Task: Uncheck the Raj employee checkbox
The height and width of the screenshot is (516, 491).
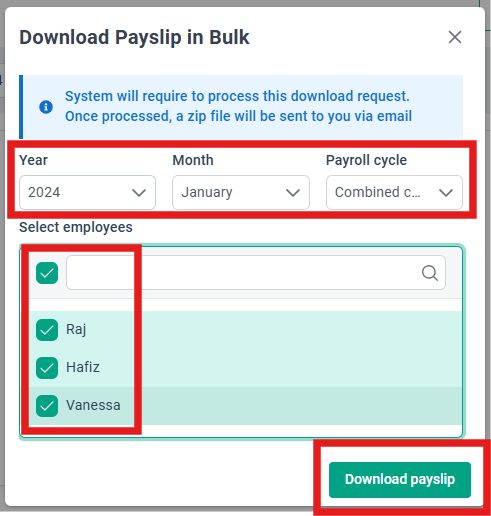Action: pyautogui.click(x=47, y=330)
